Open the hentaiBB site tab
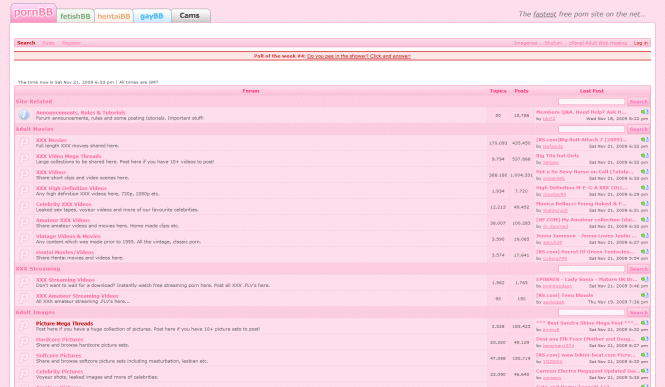The image size is (665, 387). click(114, 16)
